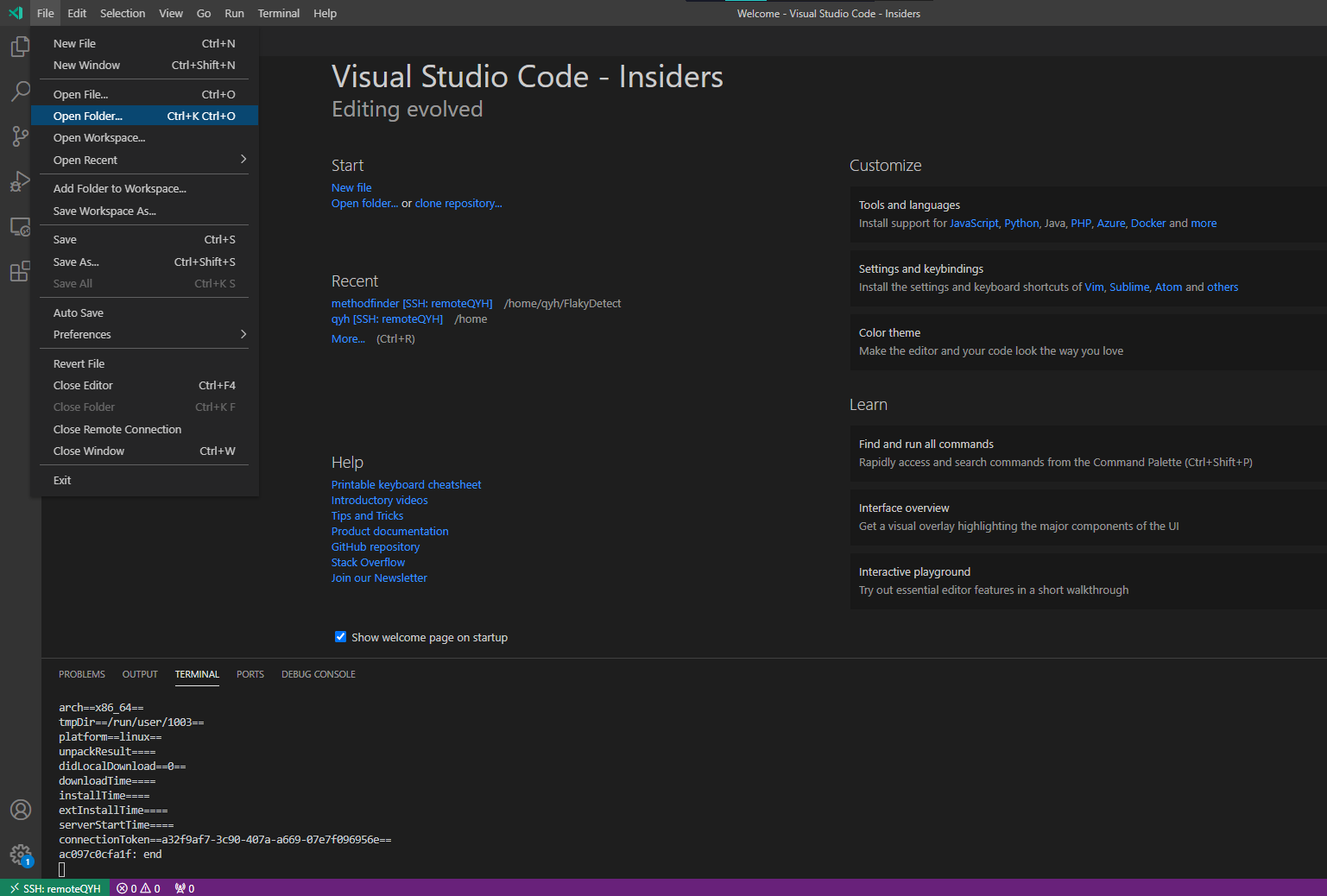Switch to the OUTPUT panel tab
Screen dimensions: 1327x896
139,674
